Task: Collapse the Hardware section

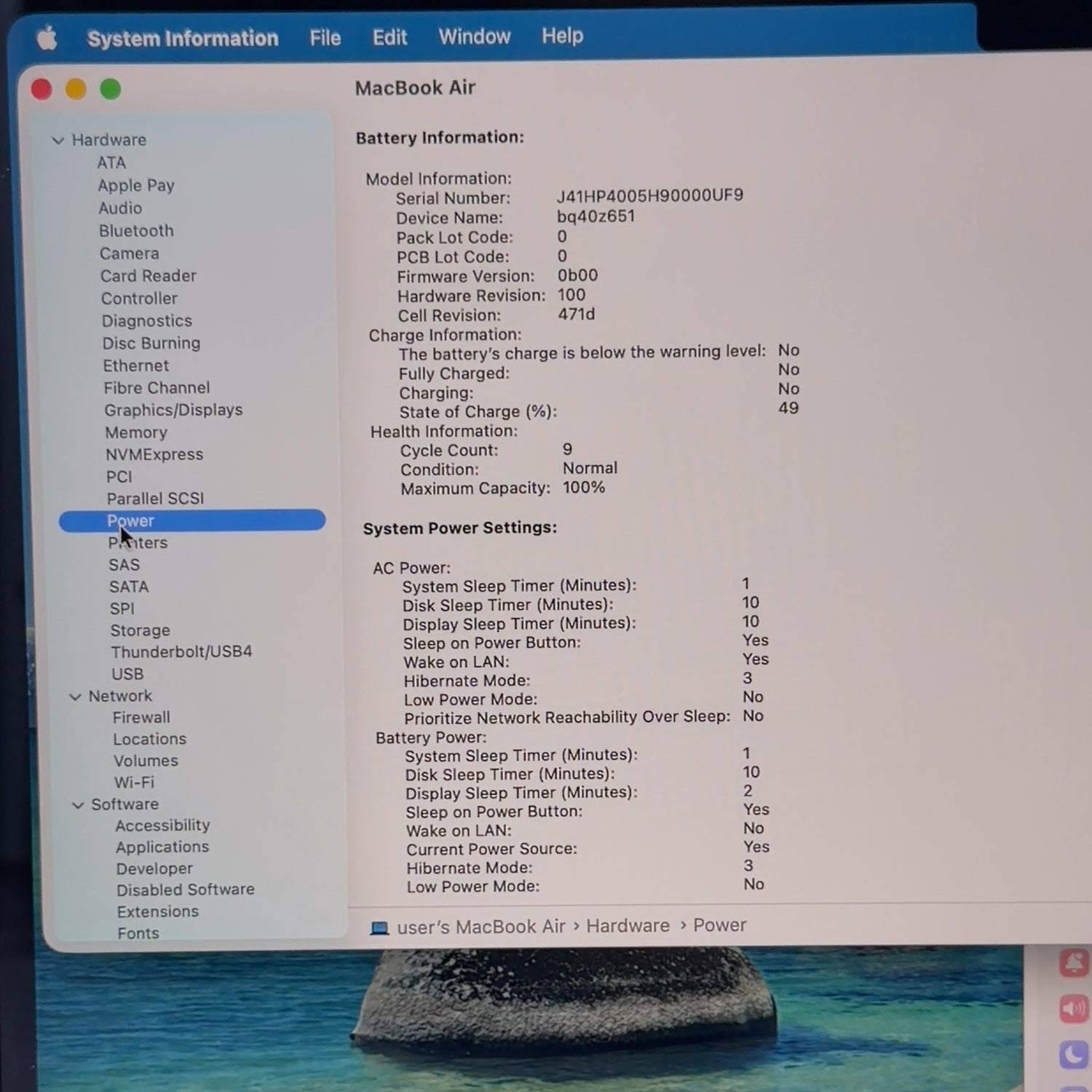Action: click(x=58, y=140)
